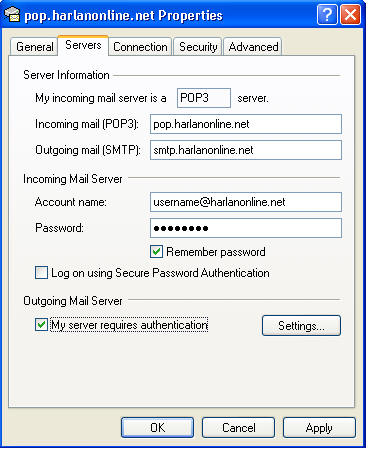Open the Connection tab
Viewport: 369px width, 451px height.
[x=140, y=47]
